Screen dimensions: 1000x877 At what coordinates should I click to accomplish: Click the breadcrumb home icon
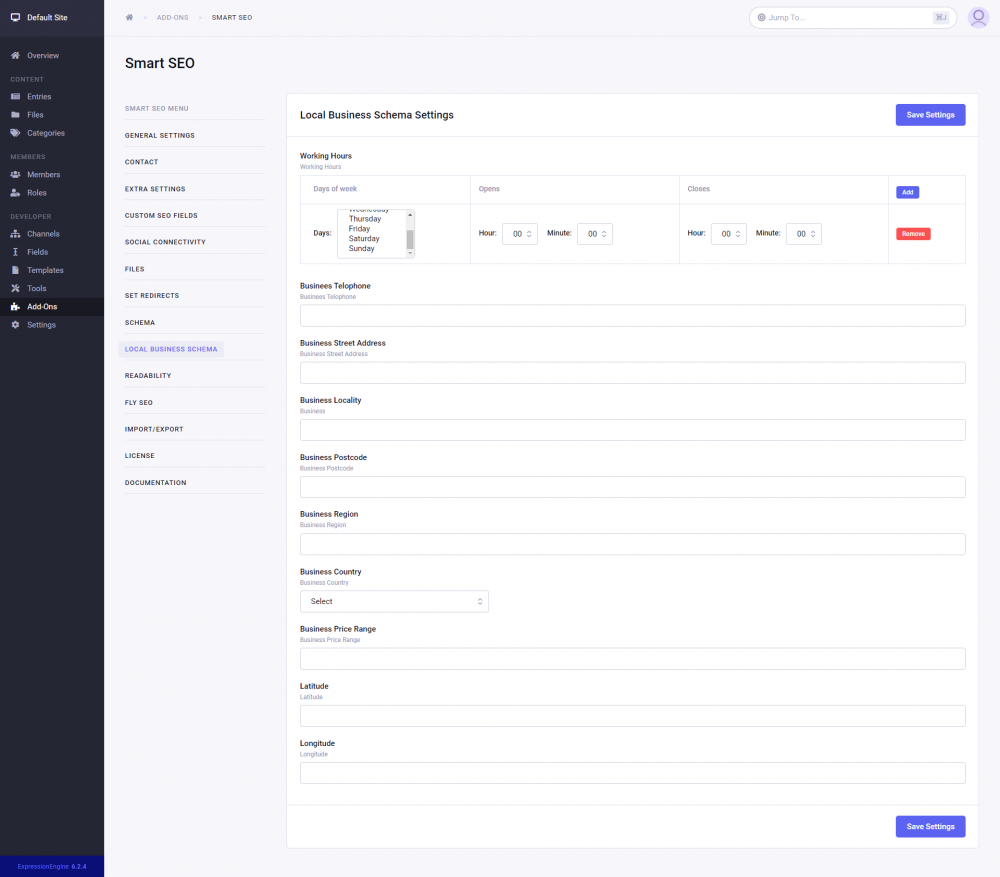(128, 17)
